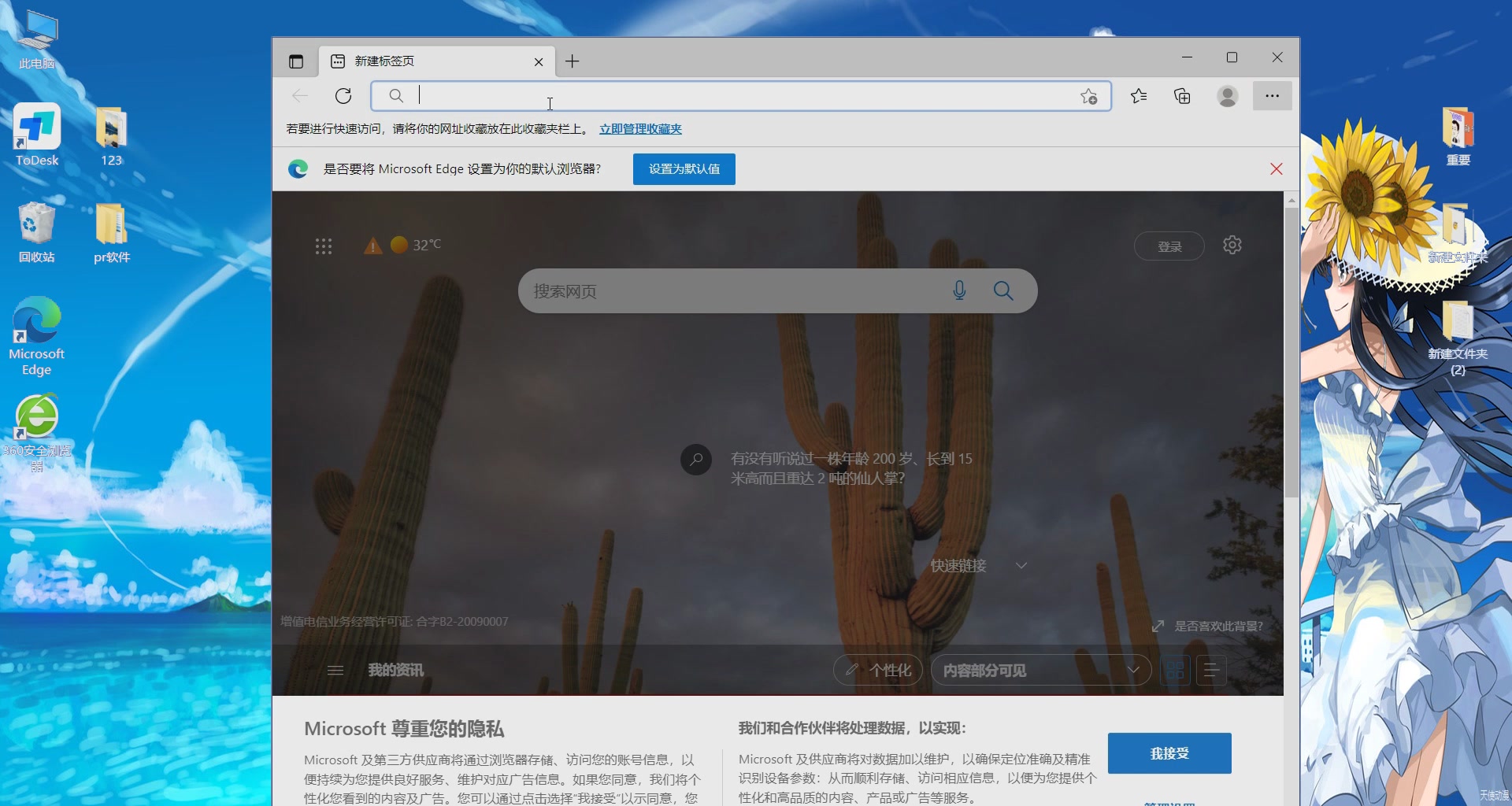This screenshot has height=806, width=1512.
Task: Open the vertical tabs panel icon
Action: click(x=296, y=61)
